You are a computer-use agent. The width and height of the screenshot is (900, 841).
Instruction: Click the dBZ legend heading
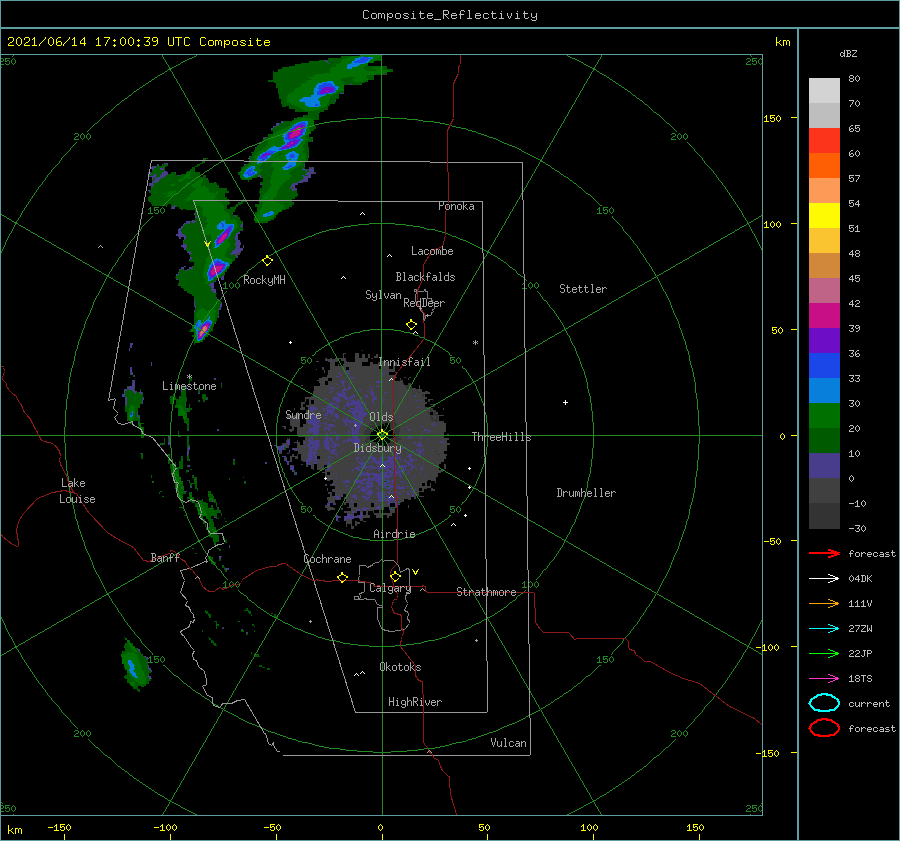click(848, 53)
